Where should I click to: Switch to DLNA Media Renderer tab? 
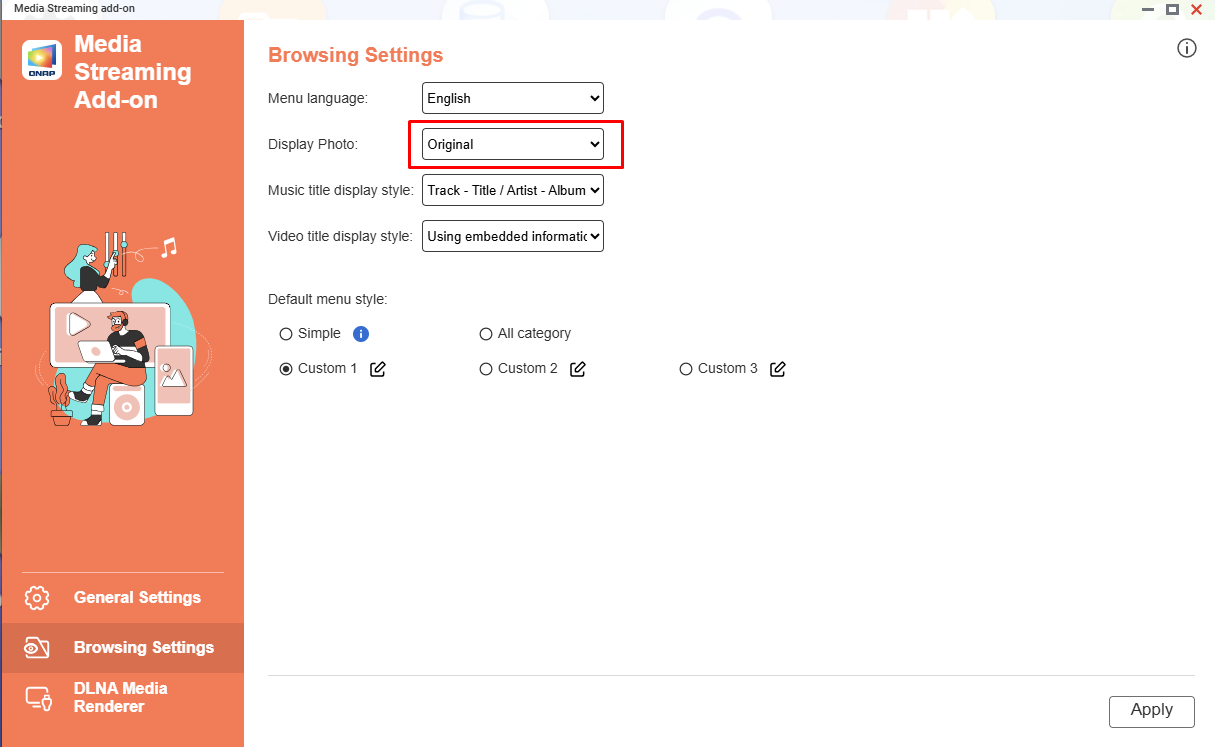pos(122,698)
